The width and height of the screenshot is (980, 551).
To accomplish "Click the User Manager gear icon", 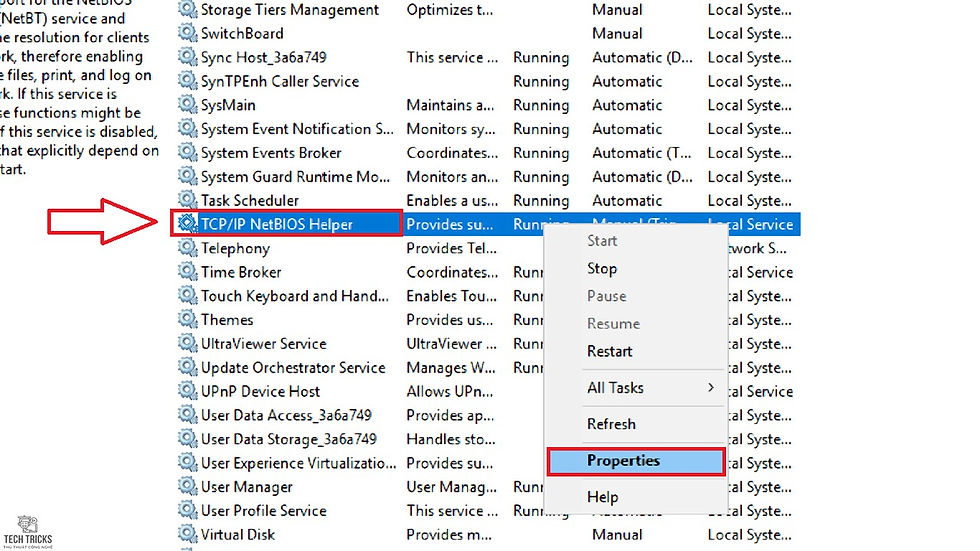I will [x=187, y=486].
